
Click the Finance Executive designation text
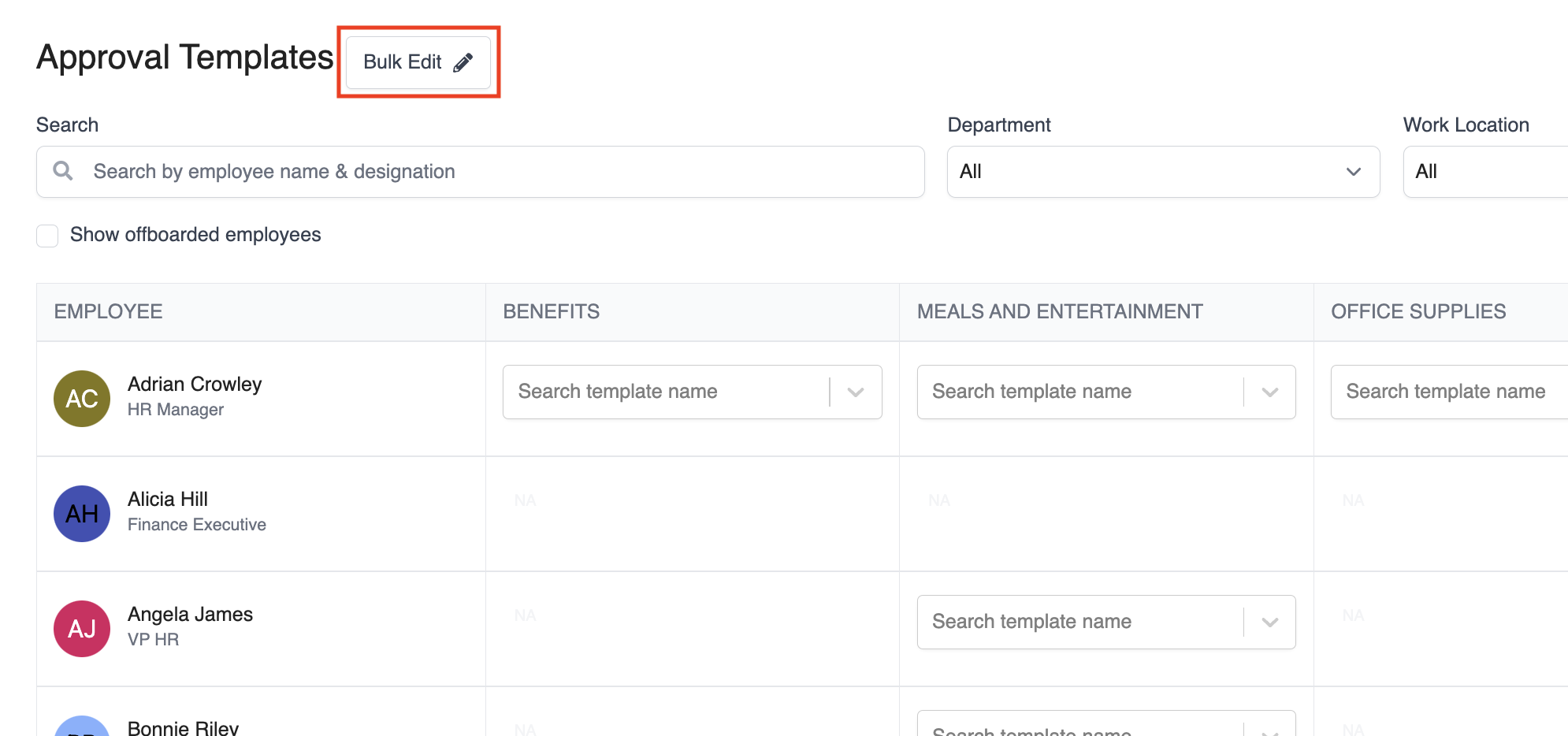click(x=197, y=525)
